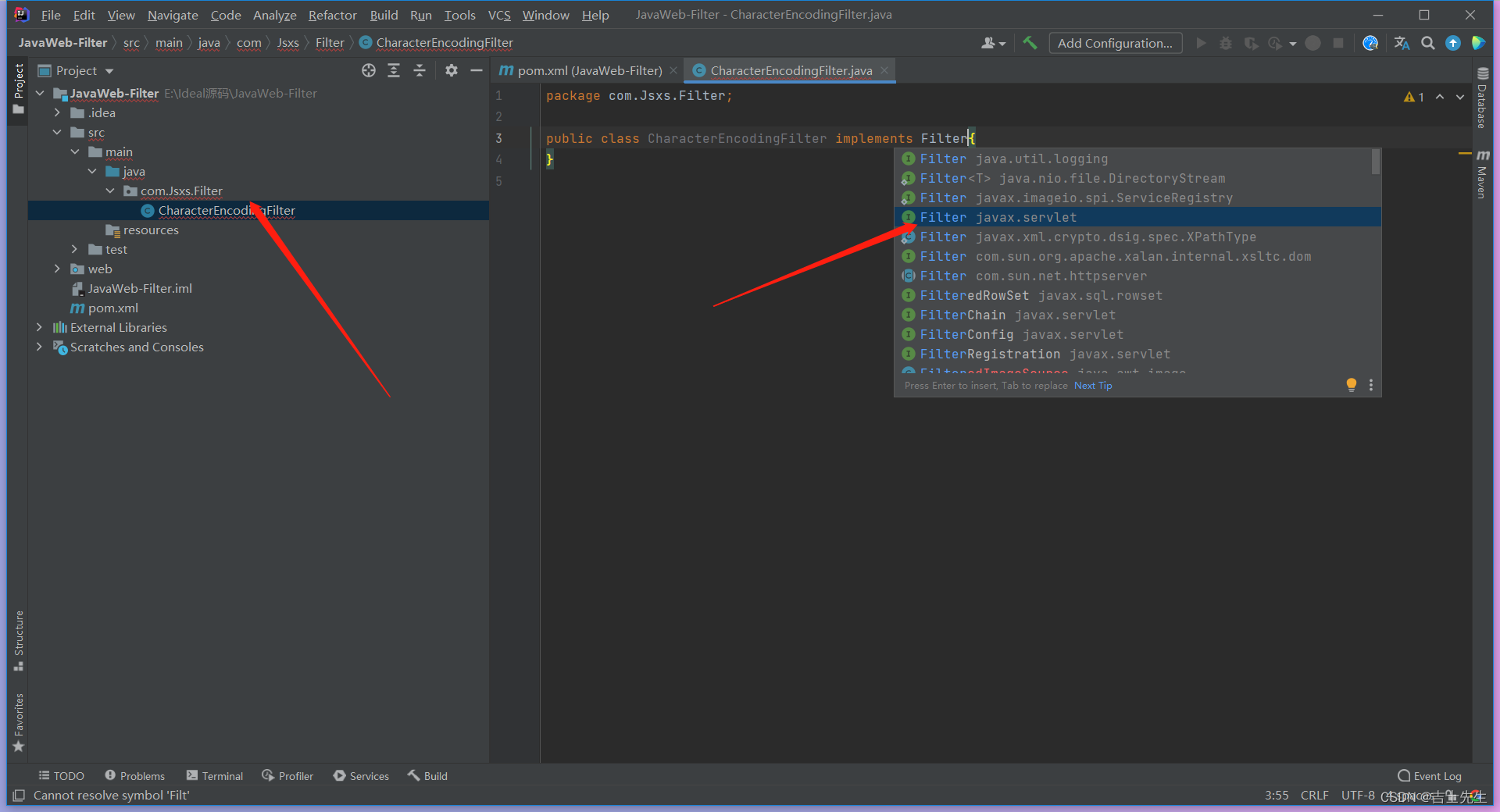Click the warning indicator in editor corner
The image size is (1500, 812).
(x=1414, y=97)
